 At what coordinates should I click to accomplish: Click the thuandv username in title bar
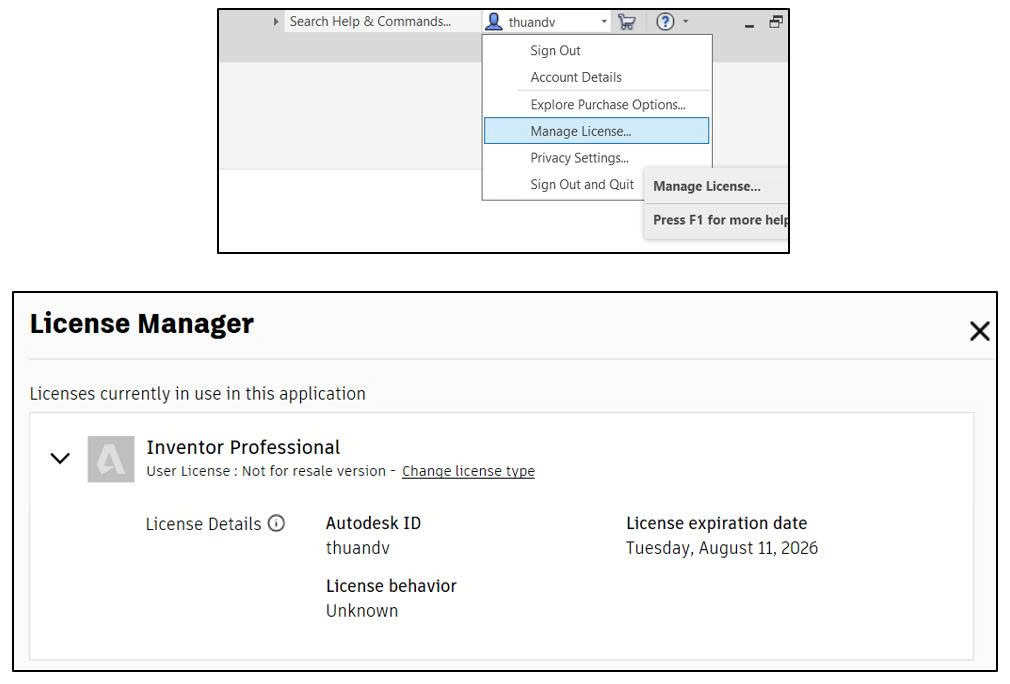tap(532, 22)
